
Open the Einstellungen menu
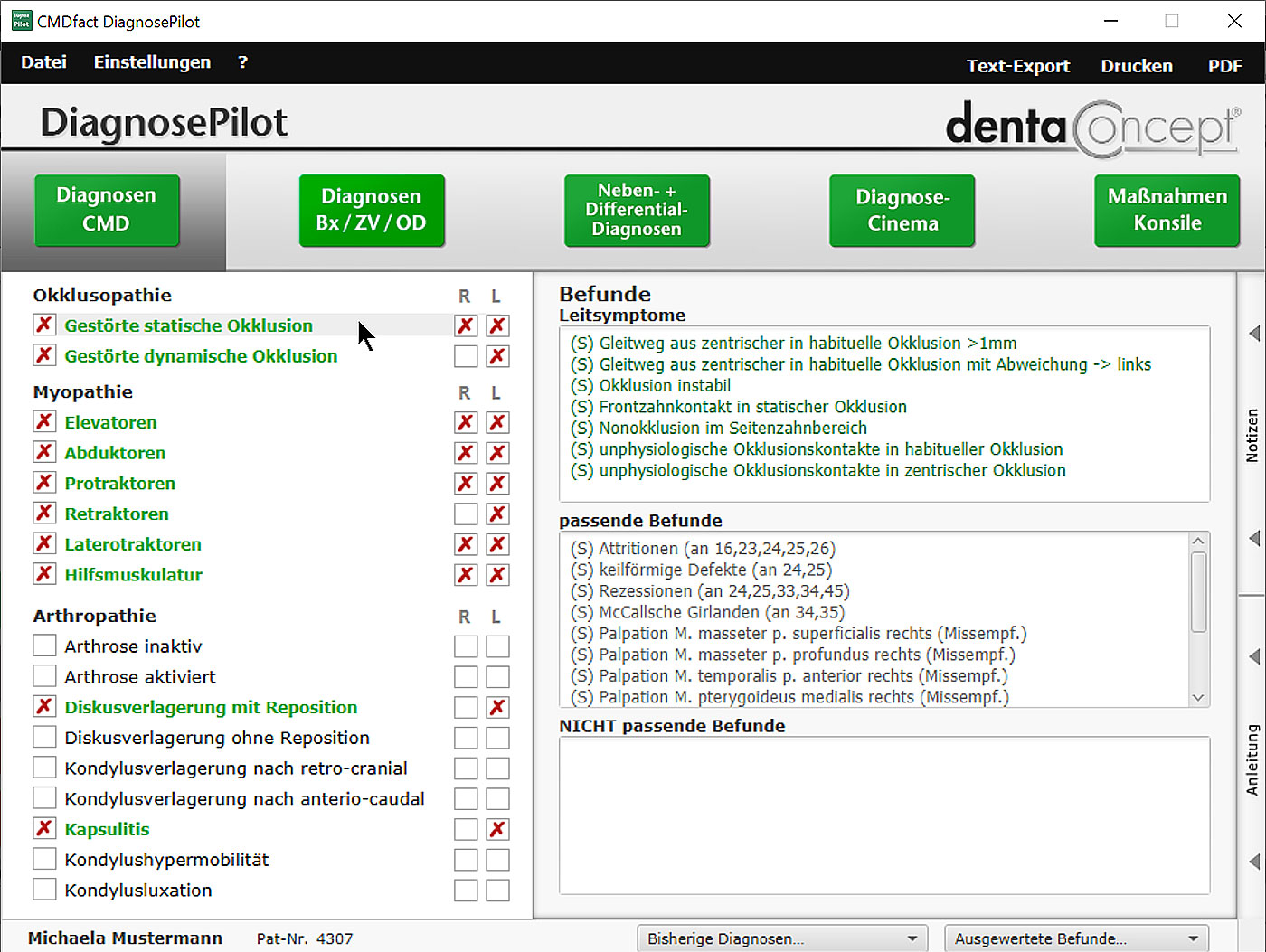[x=152, y=62]
